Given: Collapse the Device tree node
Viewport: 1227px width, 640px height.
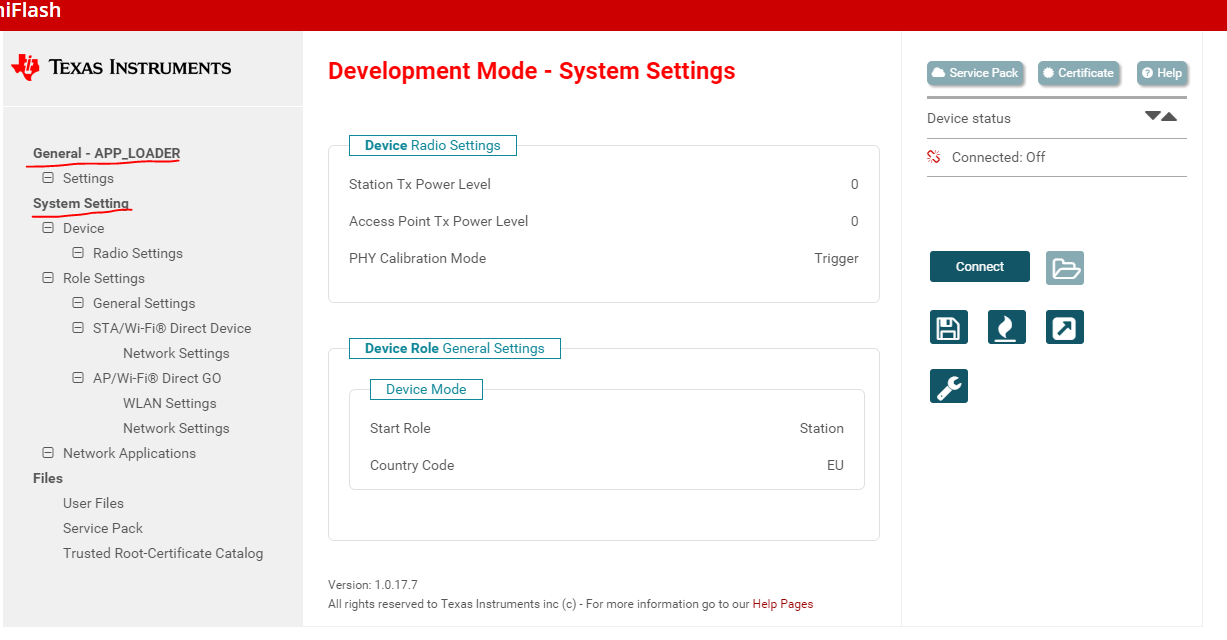Looking at the screenshot, I should click(48, 228).
